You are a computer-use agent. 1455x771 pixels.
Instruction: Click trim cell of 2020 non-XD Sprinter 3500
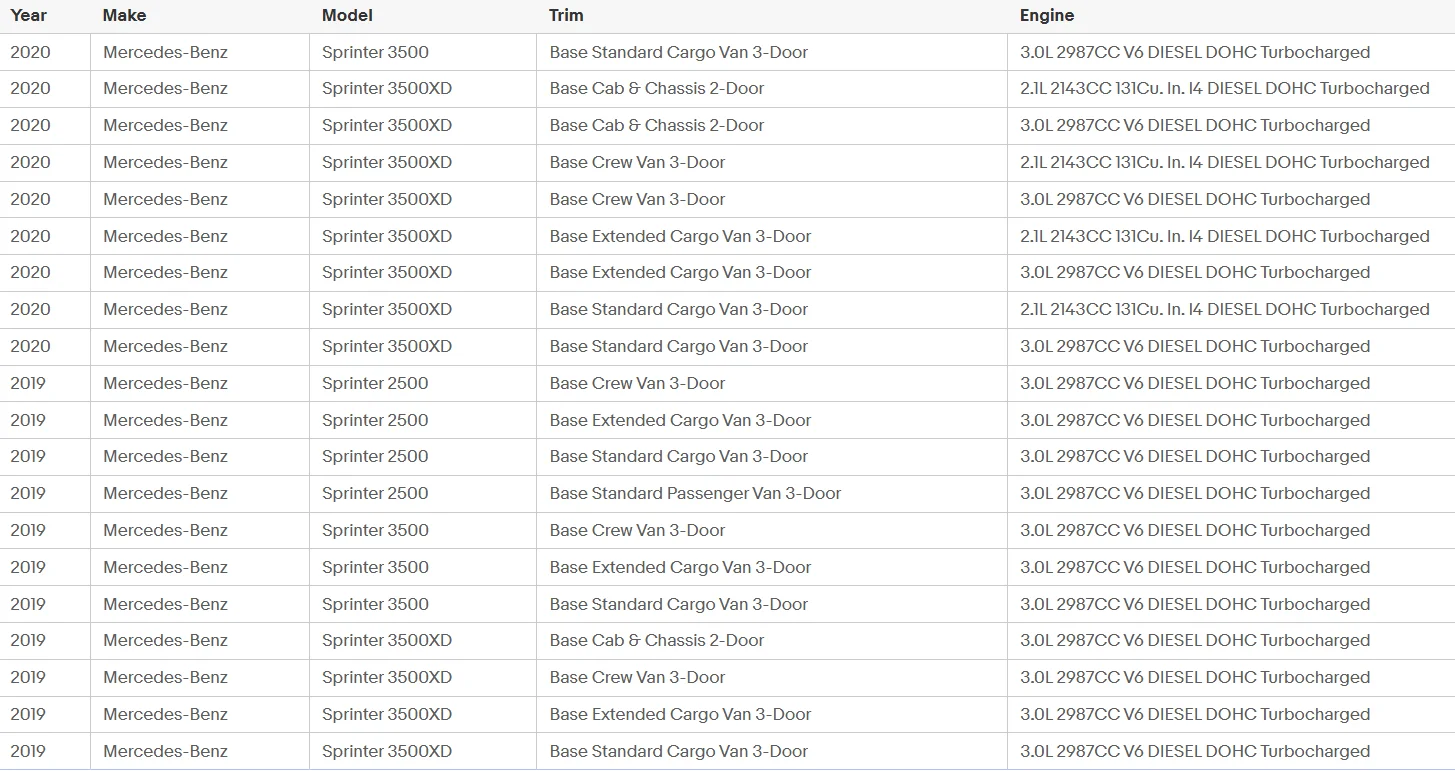pos(678,52)
